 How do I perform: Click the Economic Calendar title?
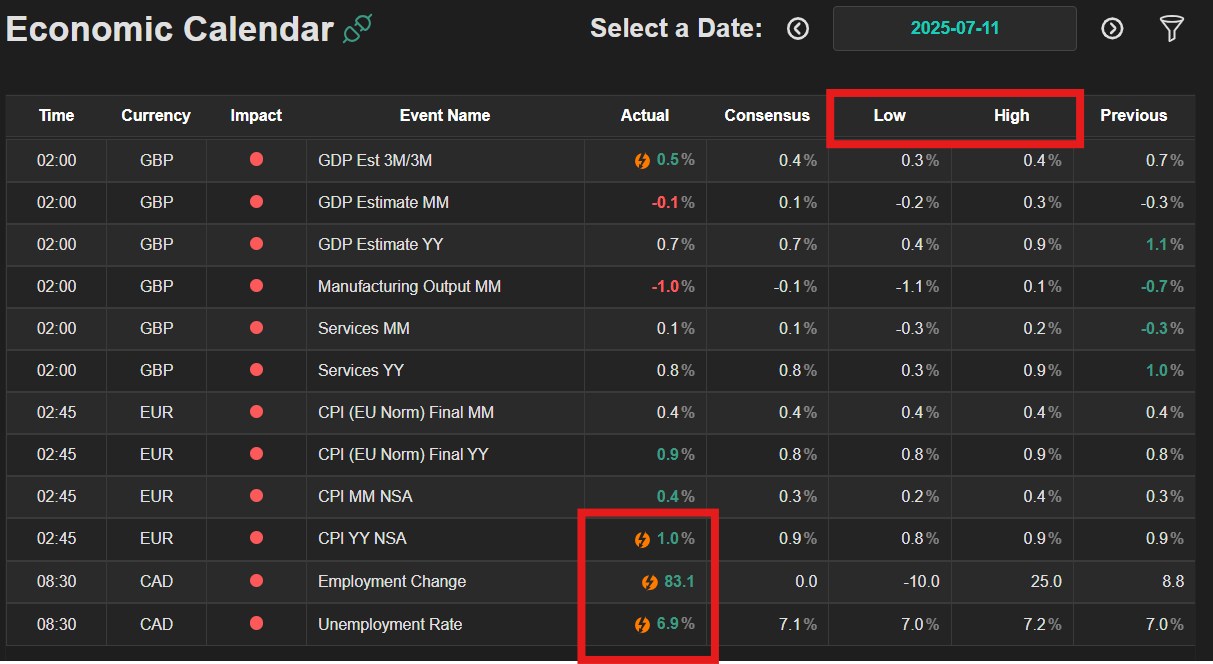(169, 29)
